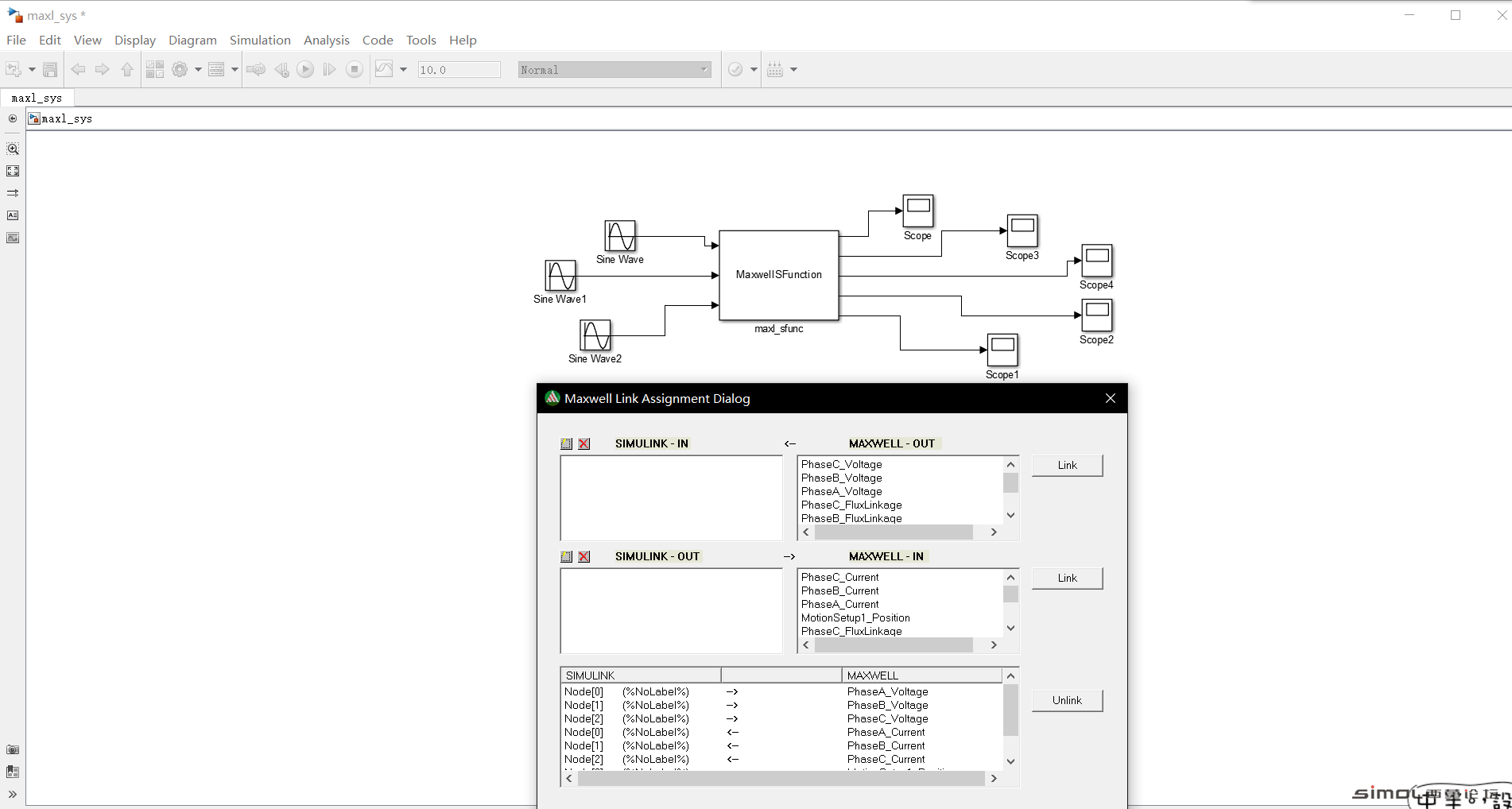
Task: Close the Maxwell Link Assignment Dialog
Action: tap(1111, 398)
